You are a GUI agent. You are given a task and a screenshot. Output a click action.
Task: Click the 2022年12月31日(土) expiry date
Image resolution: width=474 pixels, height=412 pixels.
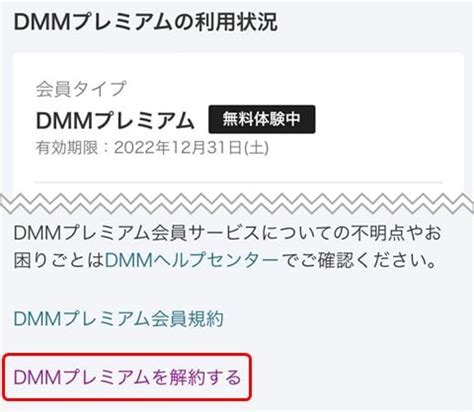click(x=191, y=148)
